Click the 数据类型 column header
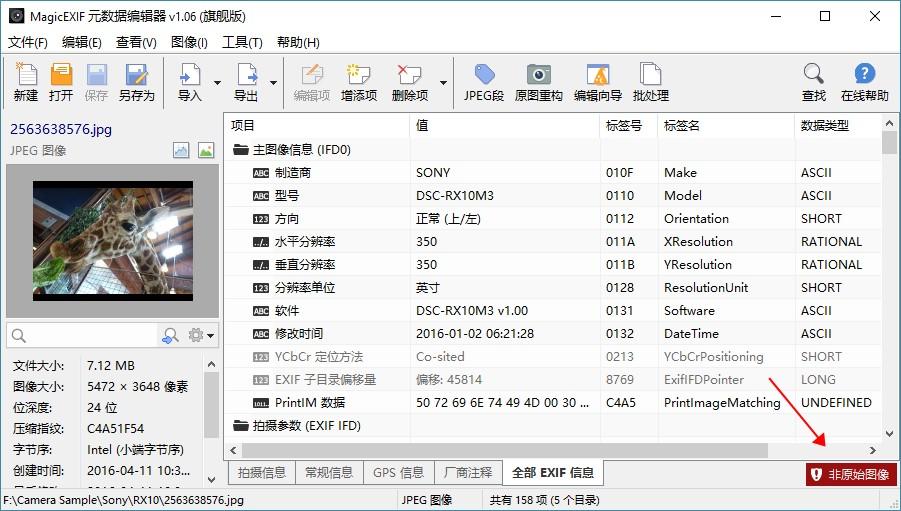The height and width of the screenshot is (511, 901). point(838,126)
